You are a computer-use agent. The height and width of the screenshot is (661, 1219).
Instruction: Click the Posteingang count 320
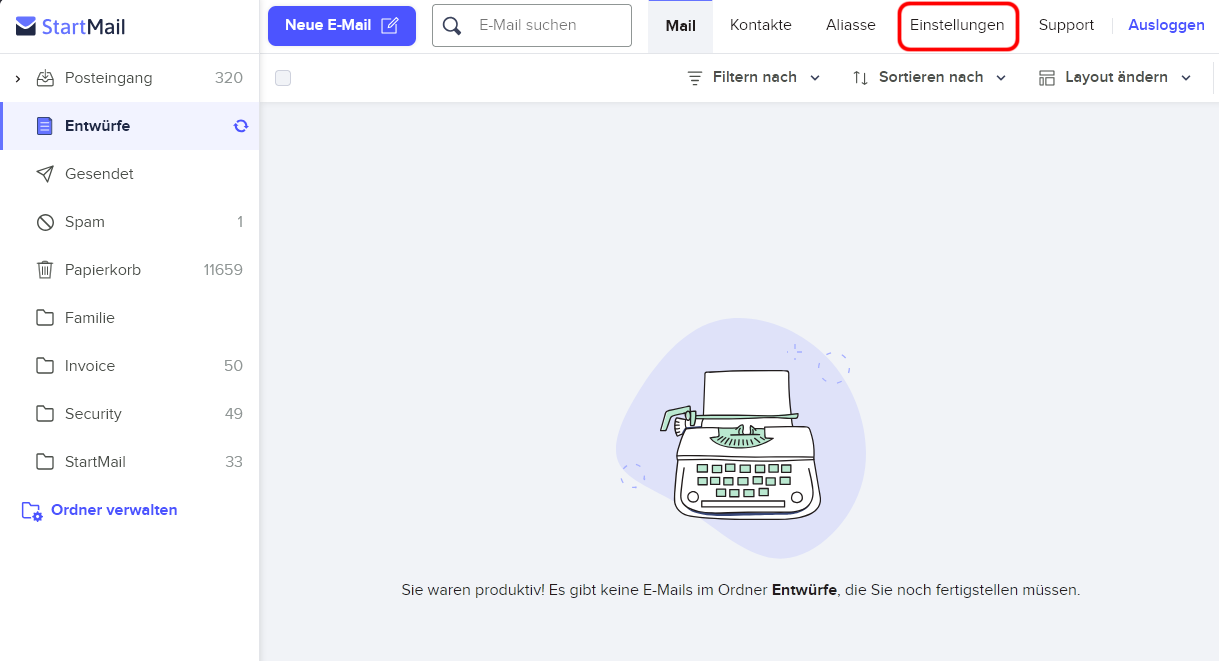tap(229, 78)
